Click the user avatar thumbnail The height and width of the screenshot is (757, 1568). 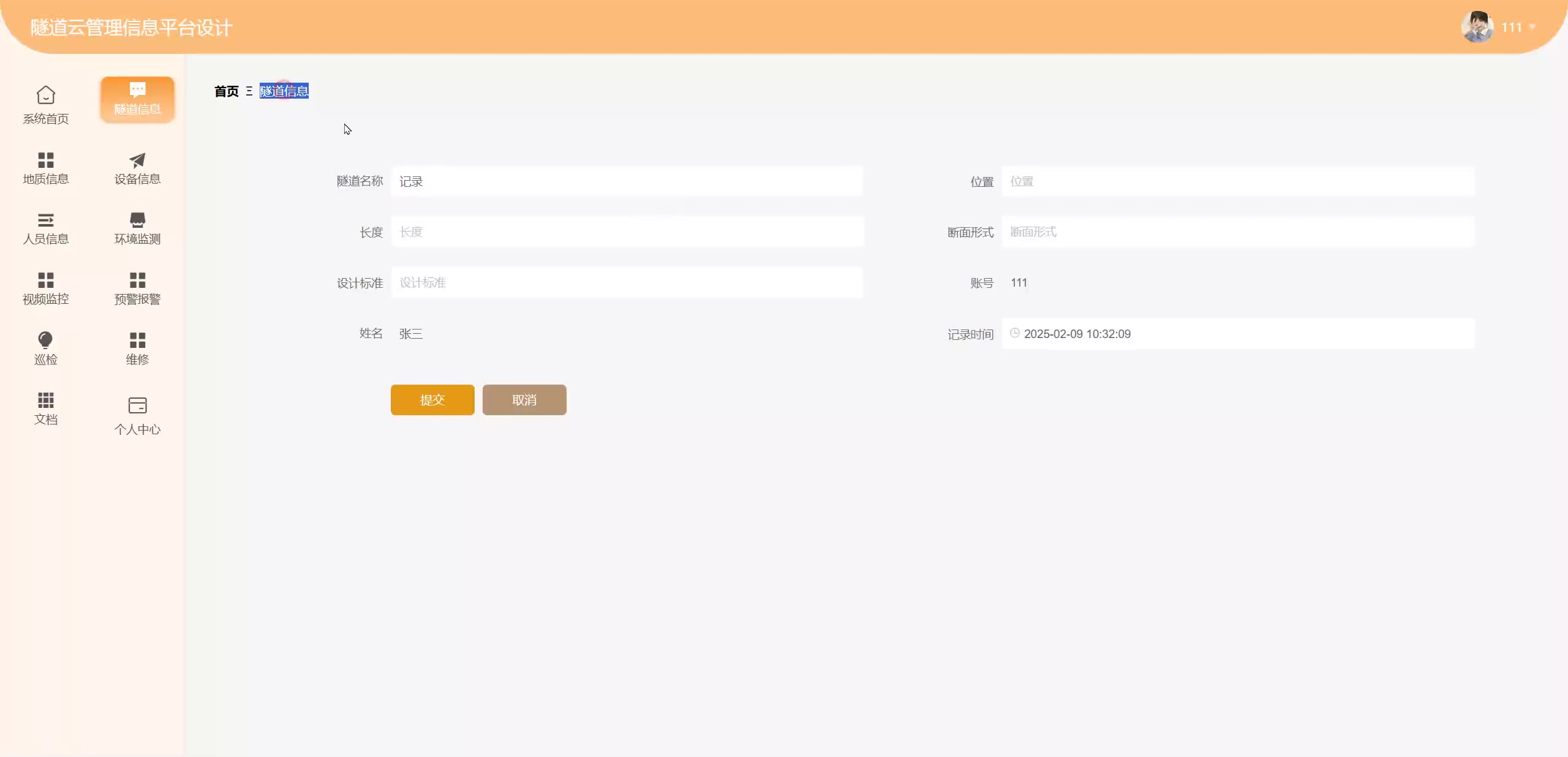(1477, 27)
